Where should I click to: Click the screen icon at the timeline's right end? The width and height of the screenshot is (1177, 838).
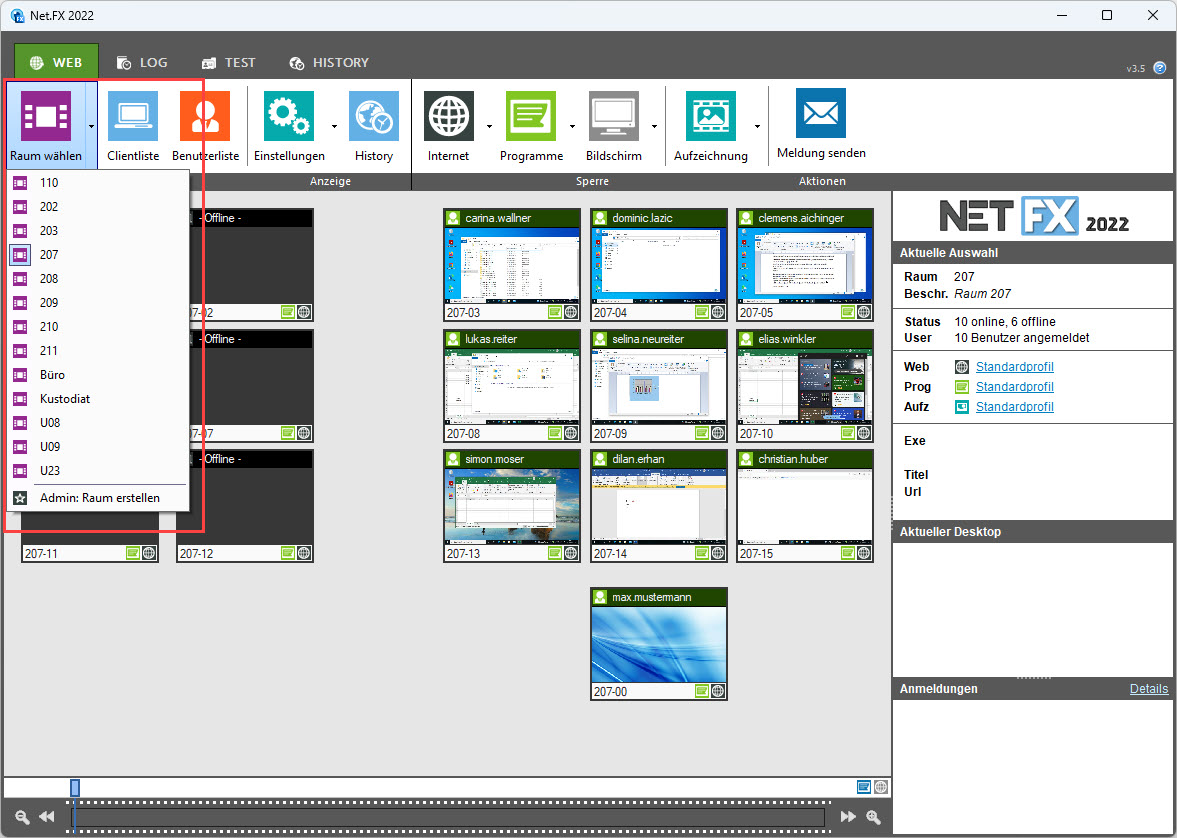[864, 787]
